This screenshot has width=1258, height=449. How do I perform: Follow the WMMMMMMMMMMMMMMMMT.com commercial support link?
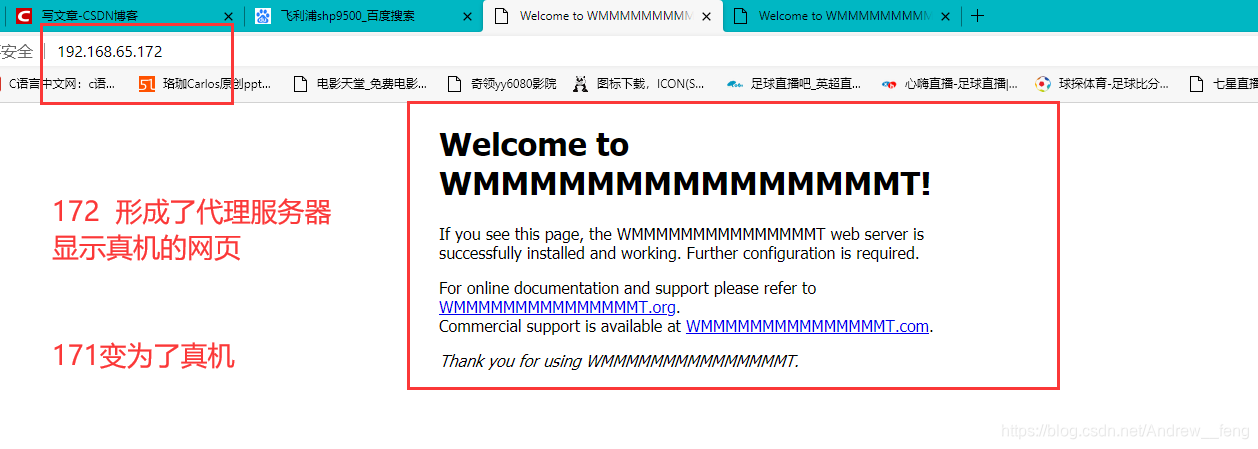coord(807,326)
